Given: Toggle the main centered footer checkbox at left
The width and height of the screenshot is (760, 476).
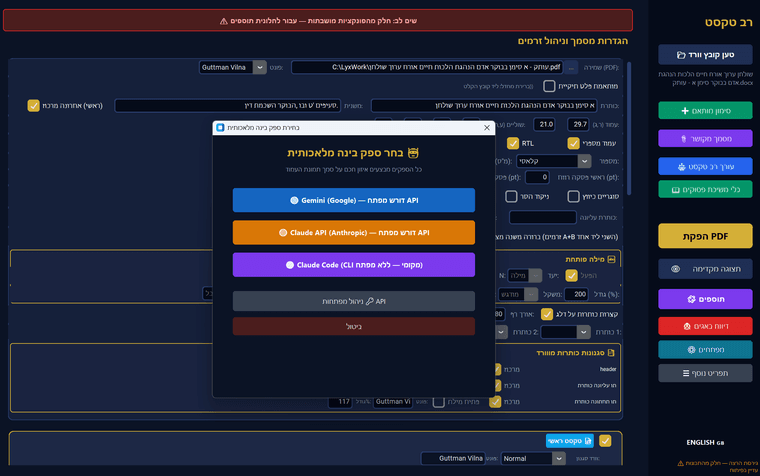Looking at the screenshot, I should 33,105.
